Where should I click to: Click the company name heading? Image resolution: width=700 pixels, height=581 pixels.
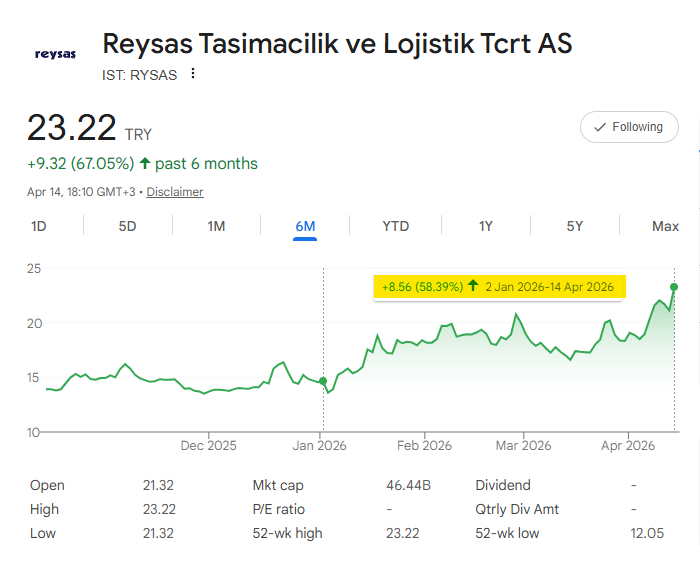coord(337,44)
